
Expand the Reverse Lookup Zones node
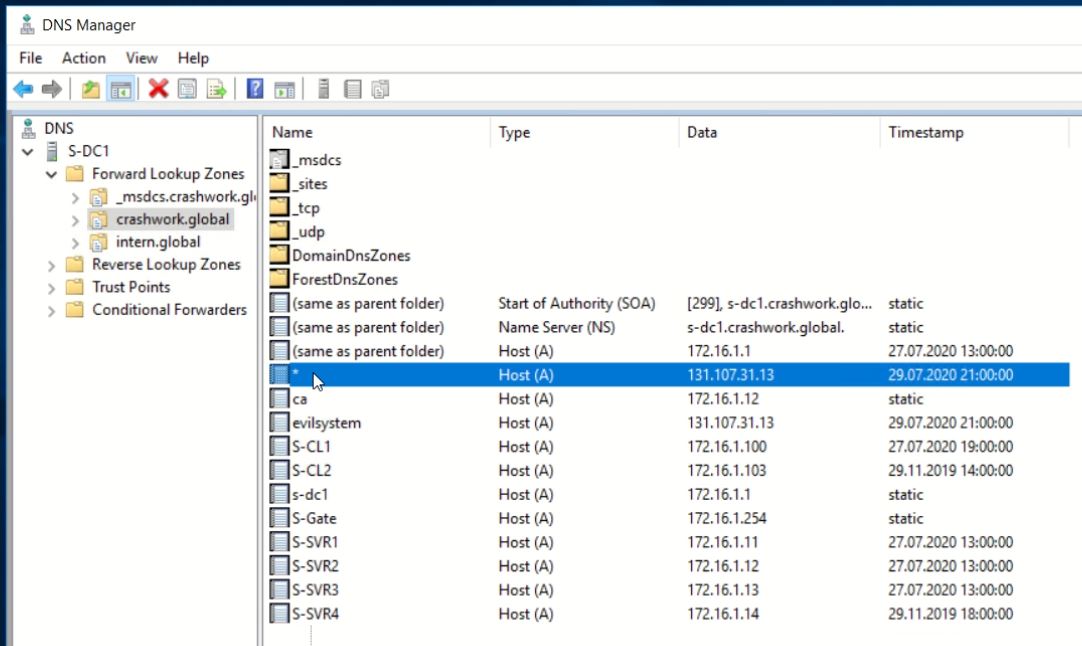tap(51, 266)
